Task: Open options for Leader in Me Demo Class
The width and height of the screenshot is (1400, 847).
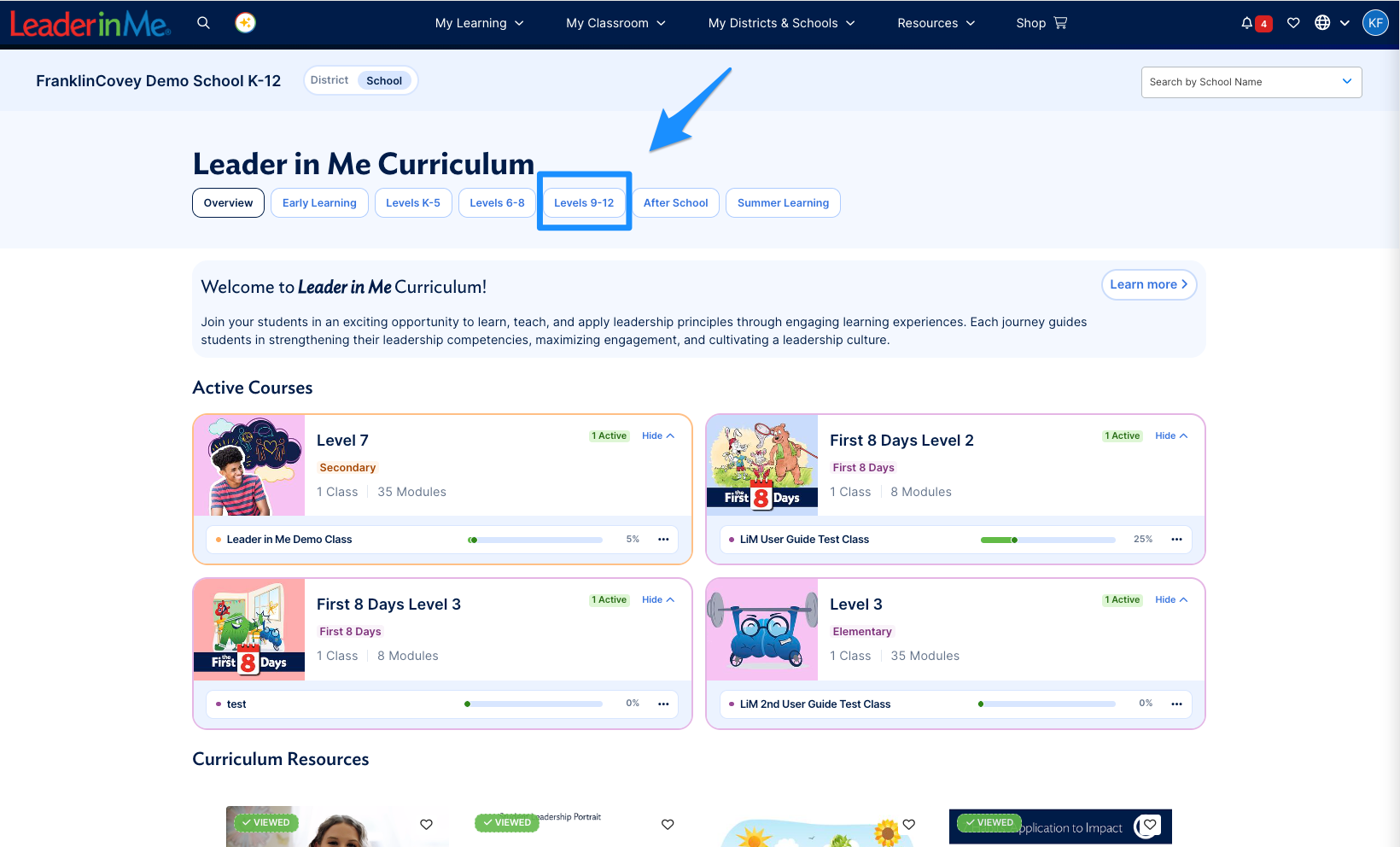Action: click(x=663, y=540)
